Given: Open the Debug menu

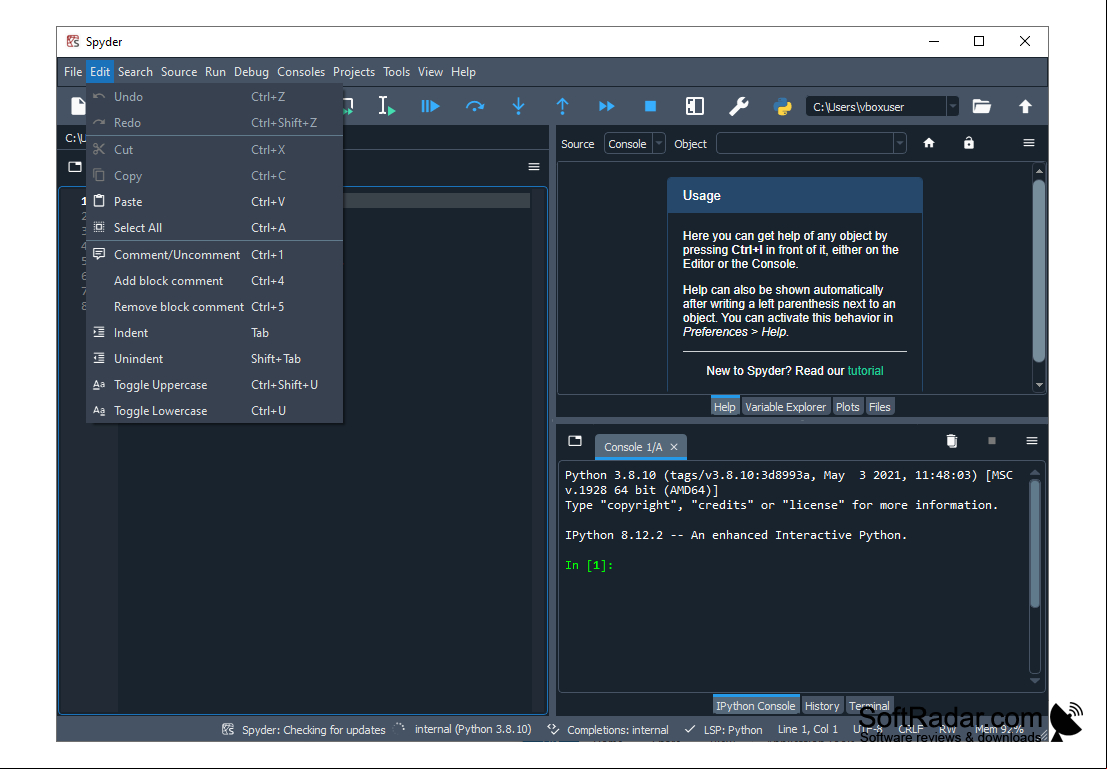Looking at the screenshot, I should tap(251, 72).
